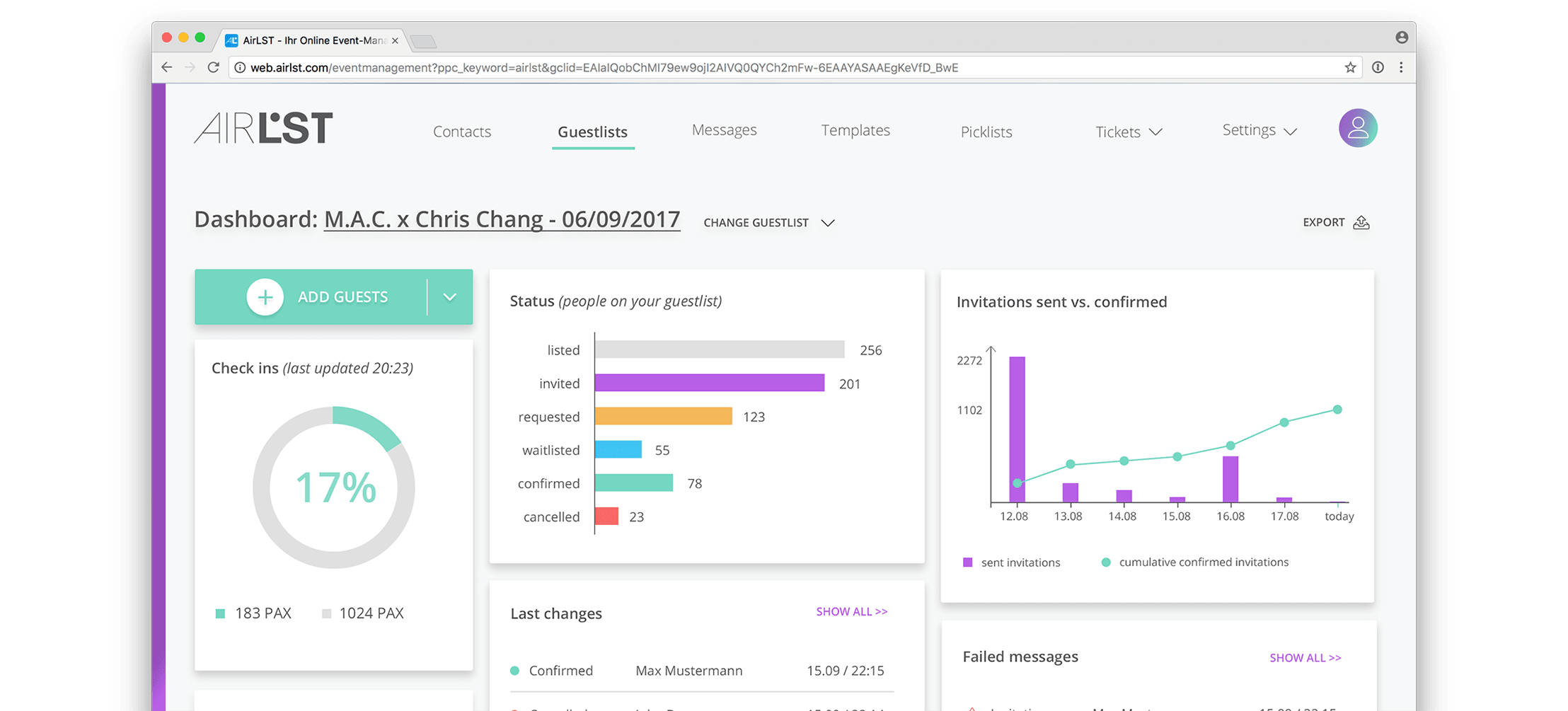The image size is (1568, 711).
Task: Open the Messages tab
Action: click(724, 130)
